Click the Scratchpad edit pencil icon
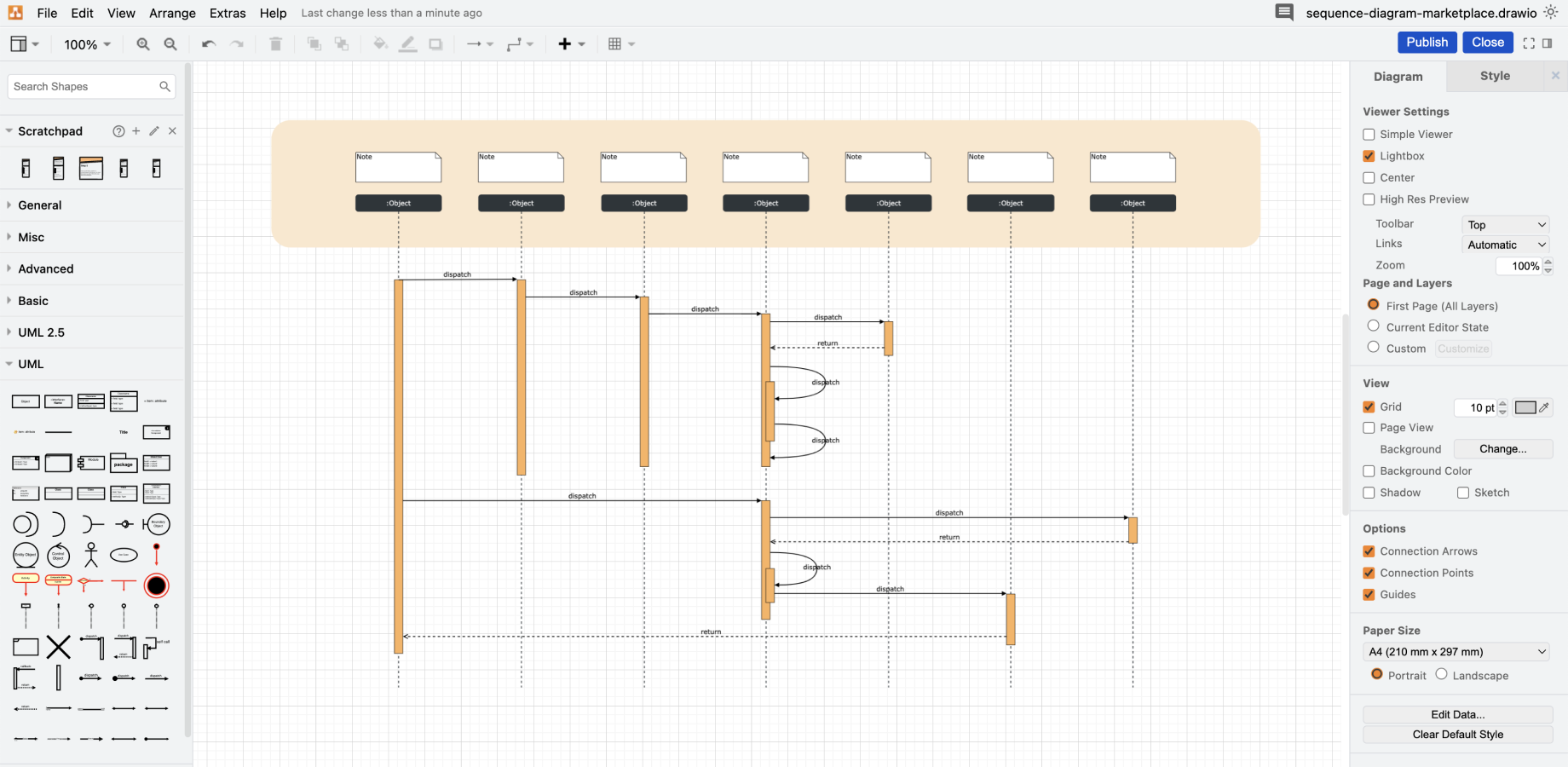Screen dimensions: 1568x767 (x=153, y=130)
